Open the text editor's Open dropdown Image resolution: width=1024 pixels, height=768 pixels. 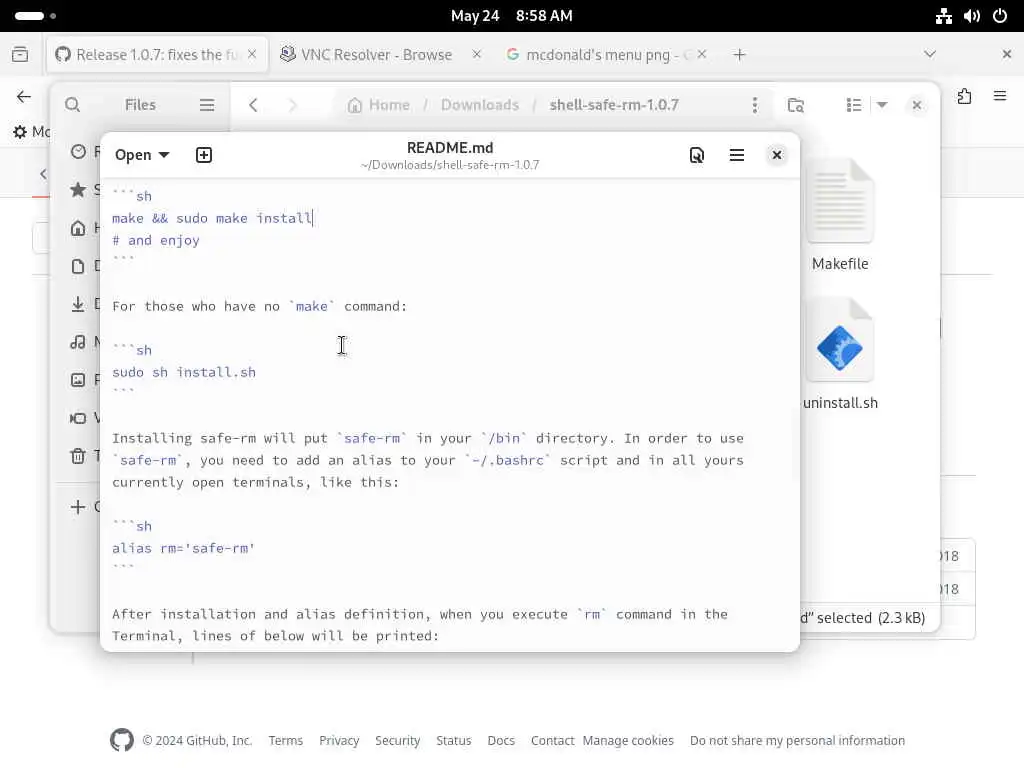tap(142, 155)
